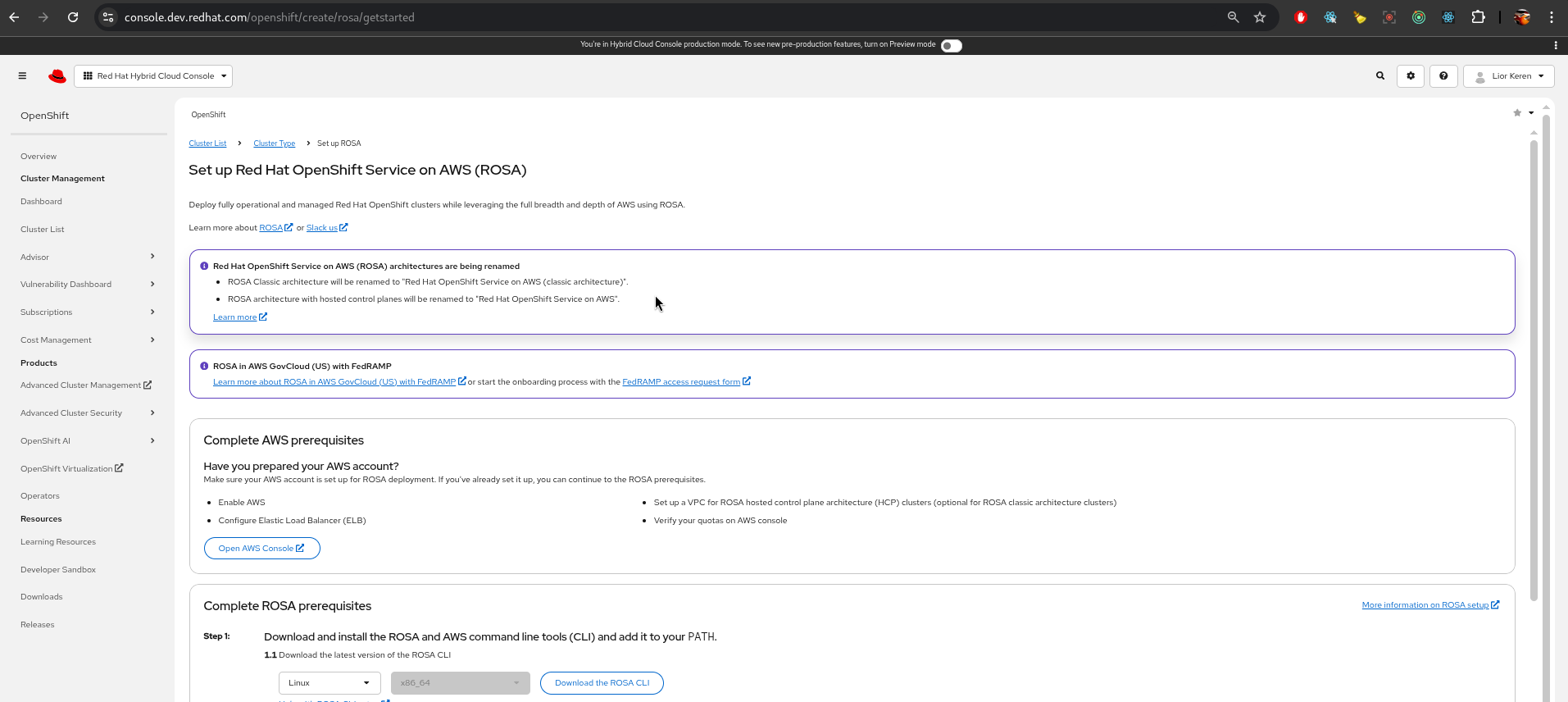
Task: Click the Open AWS Console button
Action: pyautogui.click(x=261, y=549)
